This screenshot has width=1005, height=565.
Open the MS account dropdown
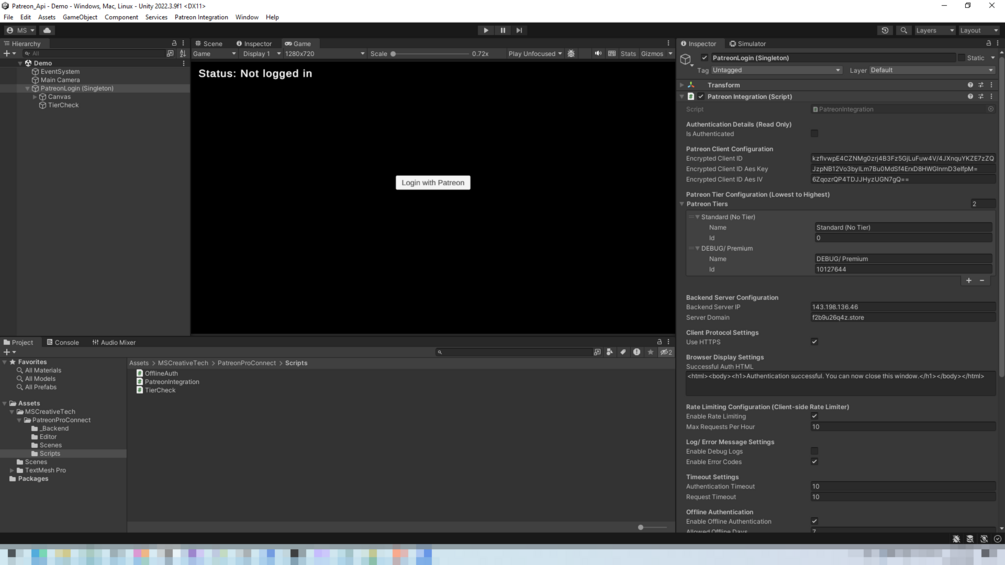point(21,30)
